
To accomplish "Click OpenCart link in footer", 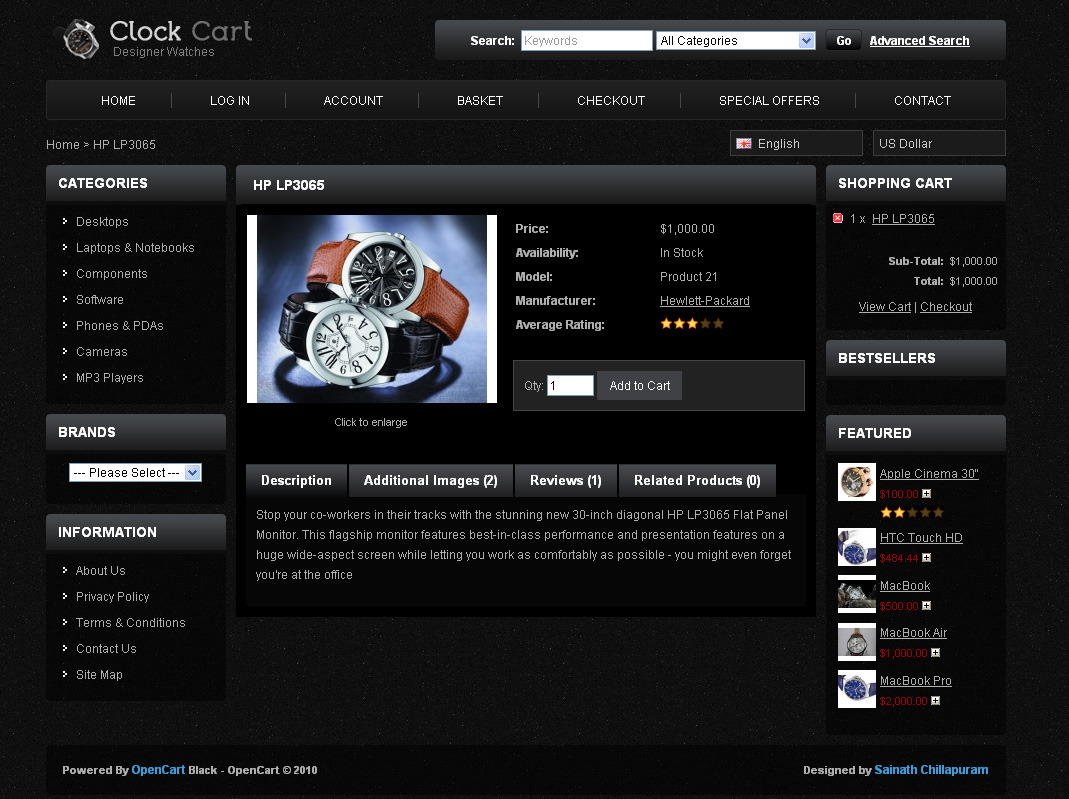I will coord(158,770).
